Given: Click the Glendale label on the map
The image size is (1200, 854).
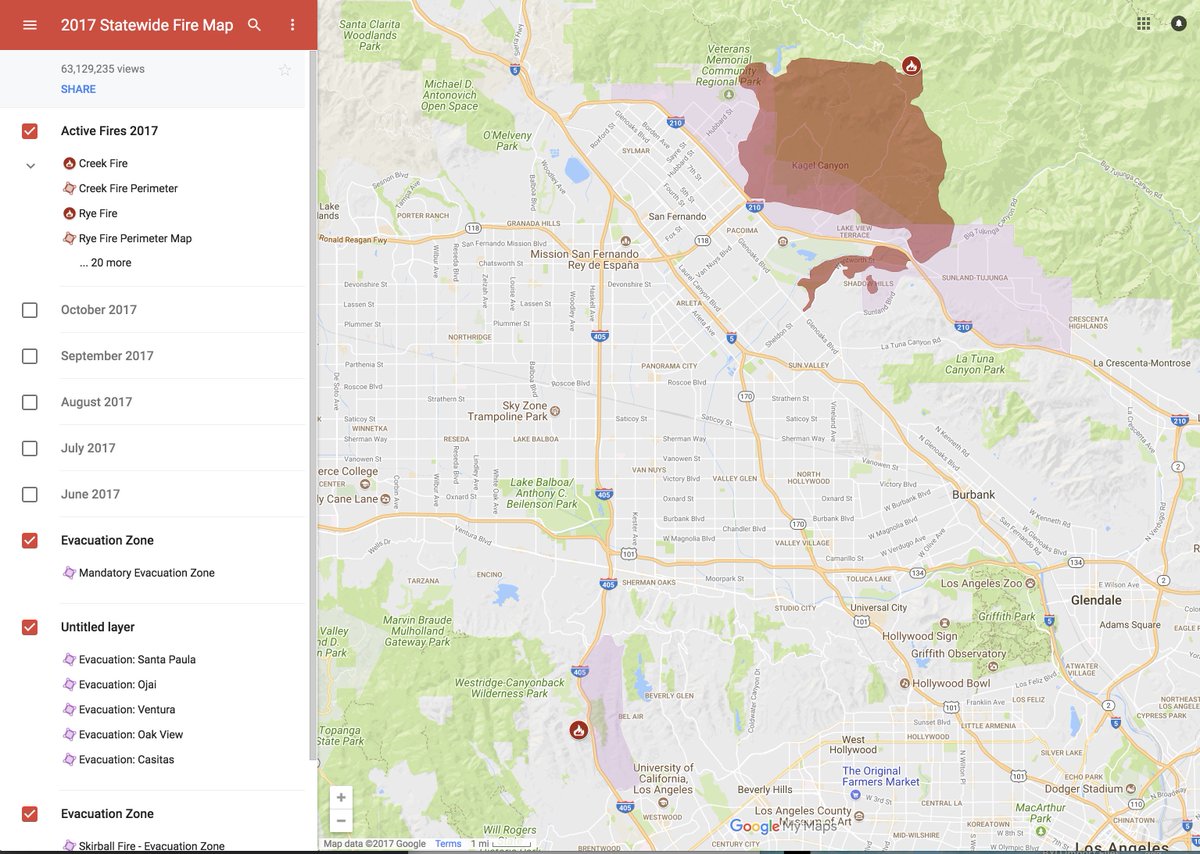Looking at the screenshot, I should point(1096,600).
